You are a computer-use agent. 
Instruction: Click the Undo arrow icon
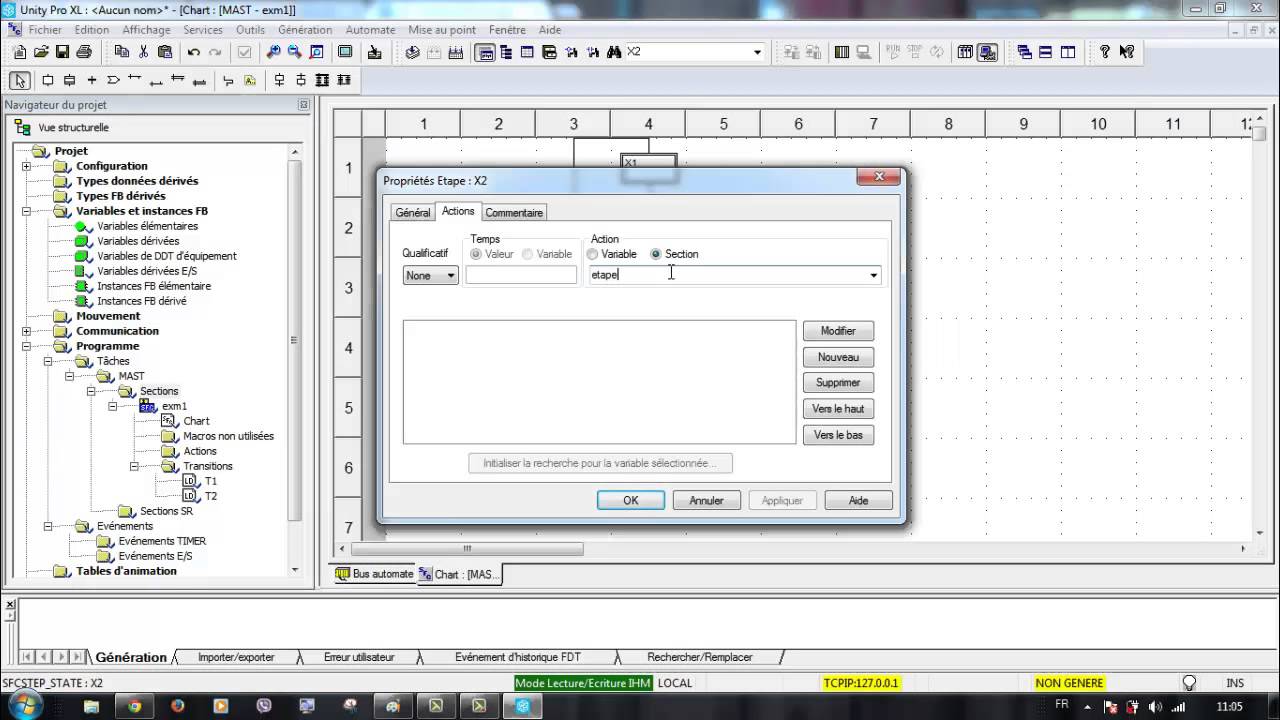tap(194, 52)
